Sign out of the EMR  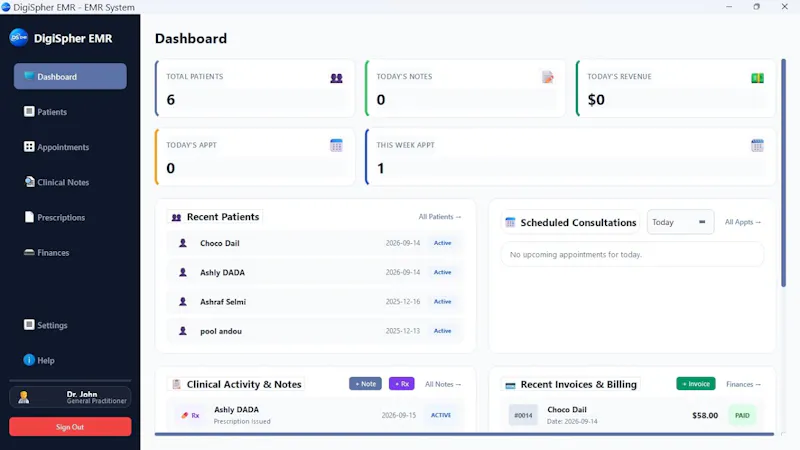click(x=70, y=427)
